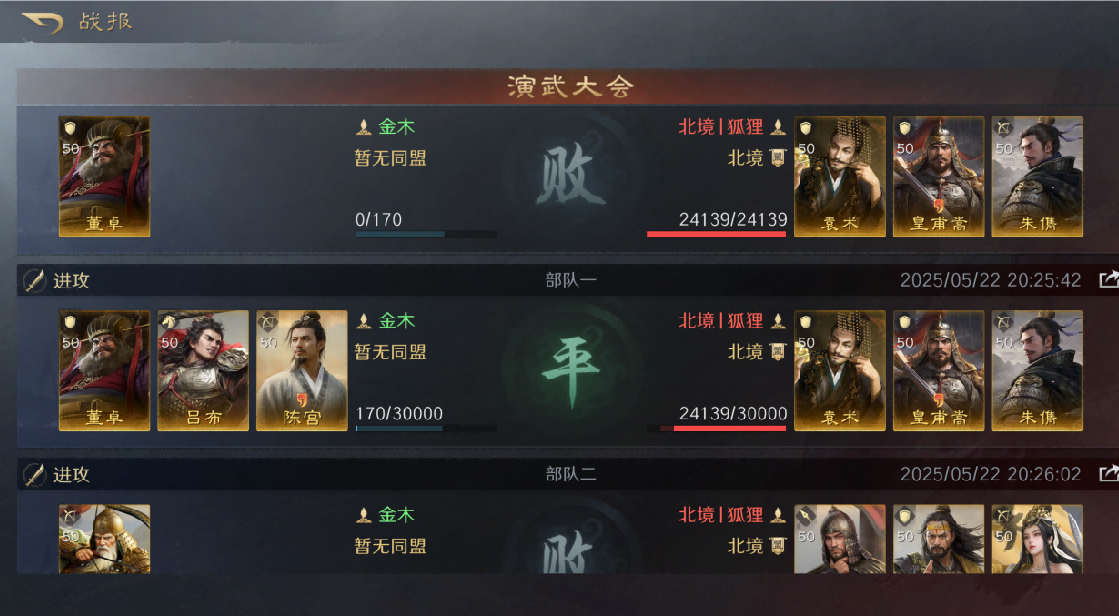This screenshot has height=616, width=1119.
Task: Select the 董卓 card in the top summary row
Action: pyautogui.click(x=104, y=176)
